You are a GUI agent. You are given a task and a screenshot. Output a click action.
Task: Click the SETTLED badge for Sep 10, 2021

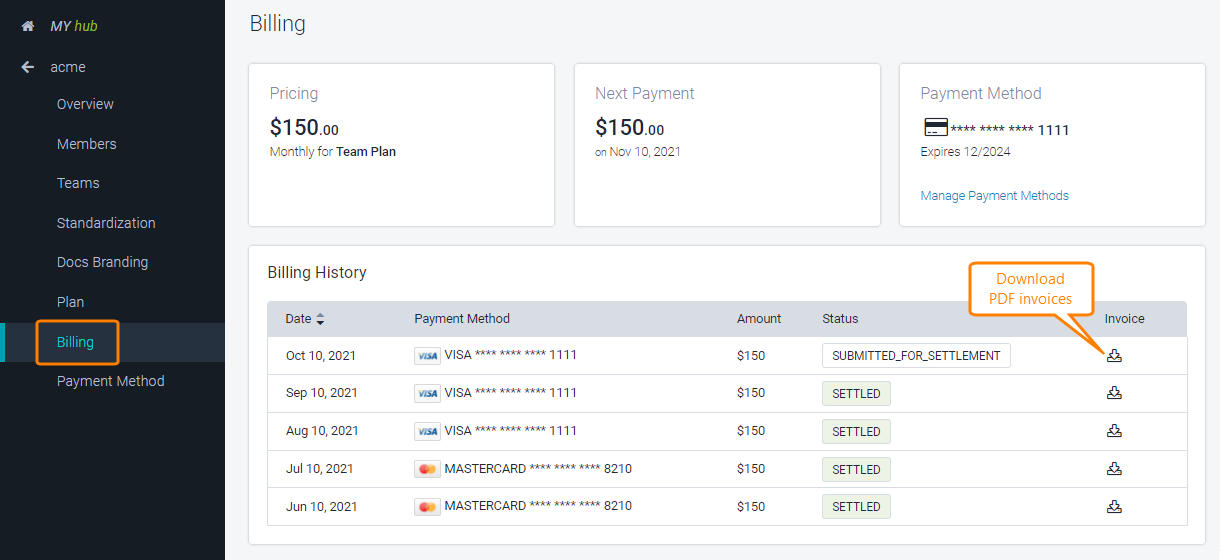pyautogui.click(x=856, y=394)
